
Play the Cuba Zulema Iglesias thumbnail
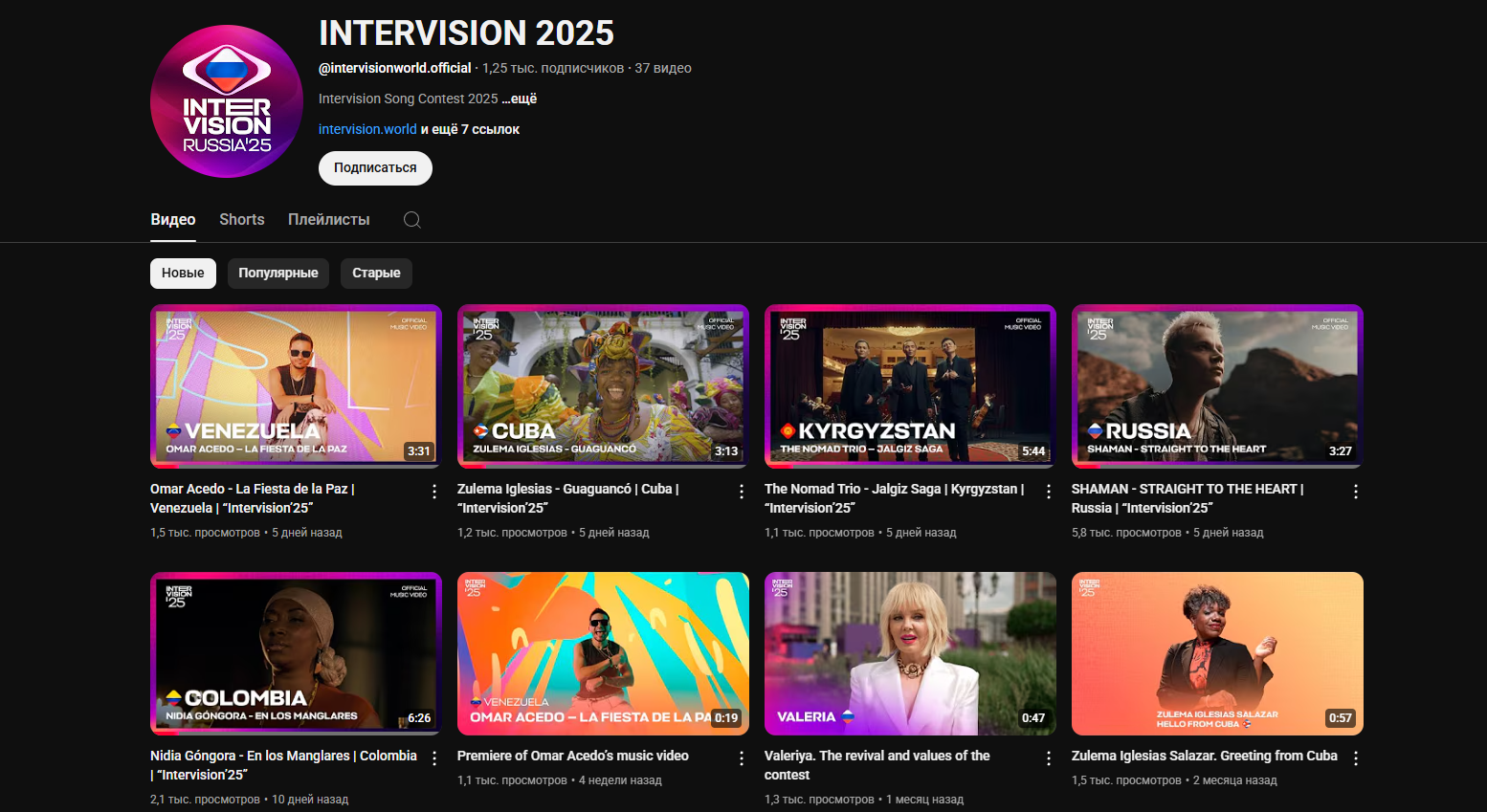[603, 386]
